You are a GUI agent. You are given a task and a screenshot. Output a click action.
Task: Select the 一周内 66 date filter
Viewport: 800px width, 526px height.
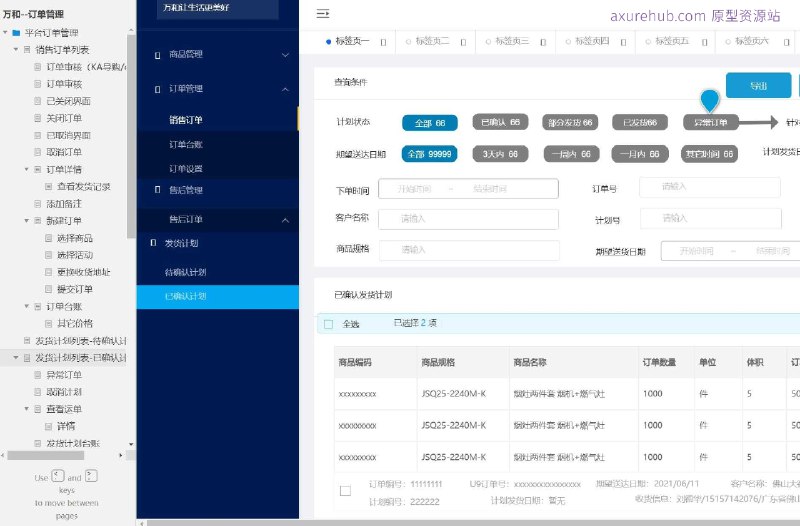click(571, 154)
